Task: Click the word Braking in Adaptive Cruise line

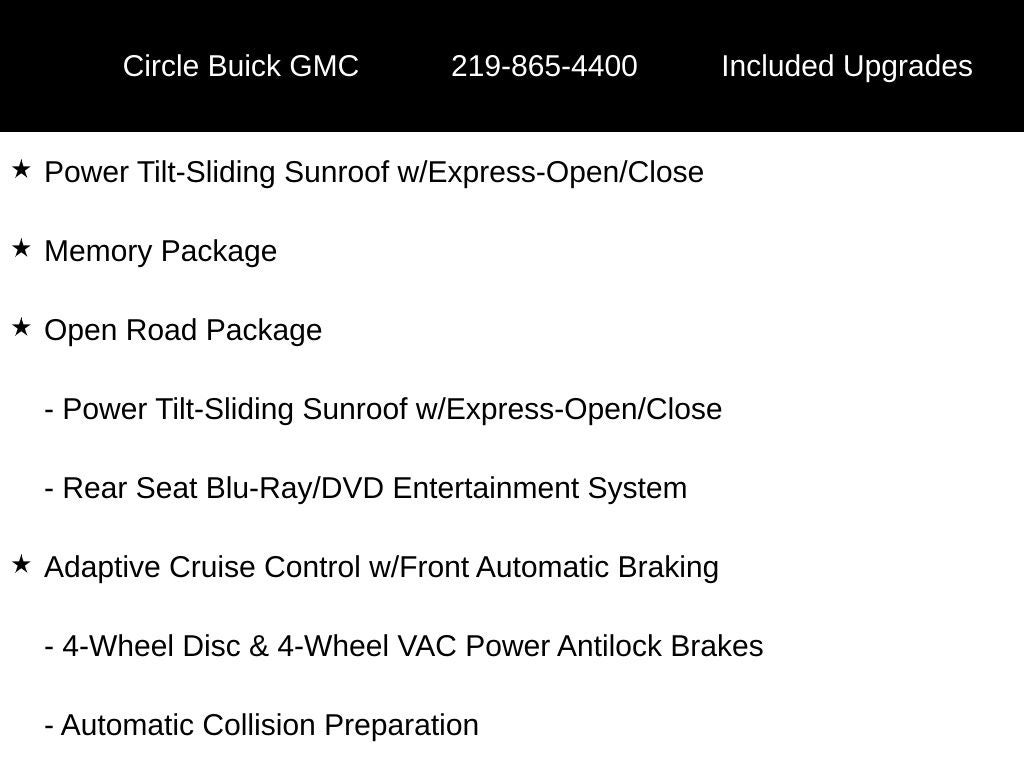Action: pyautogui.click(x=668, y=567)
